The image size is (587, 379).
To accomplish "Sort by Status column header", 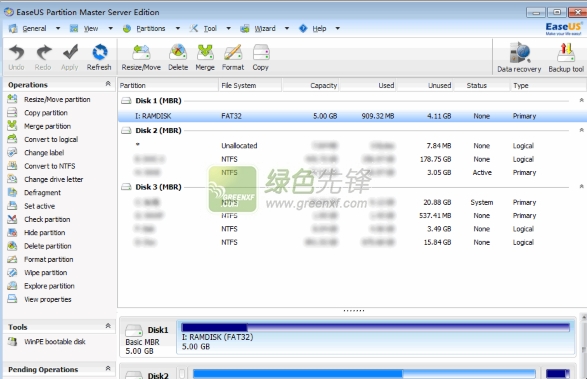I will tap(481, 85).
